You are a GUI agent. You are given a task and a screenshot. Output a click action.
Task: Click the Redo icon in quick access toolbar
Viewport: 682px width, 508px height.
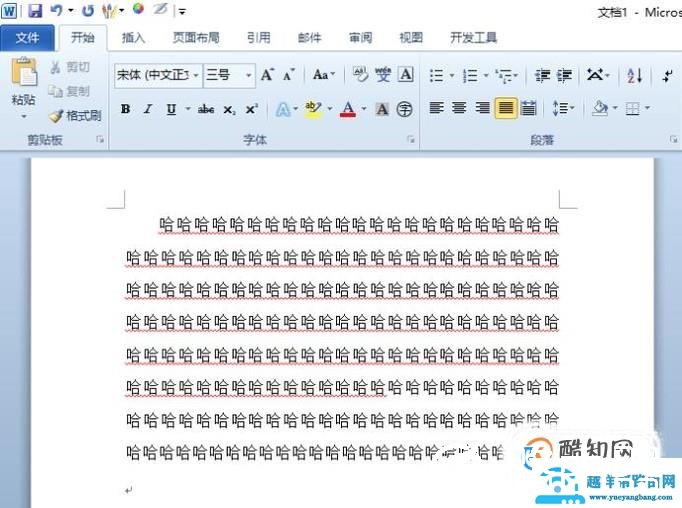pos(88,10)
